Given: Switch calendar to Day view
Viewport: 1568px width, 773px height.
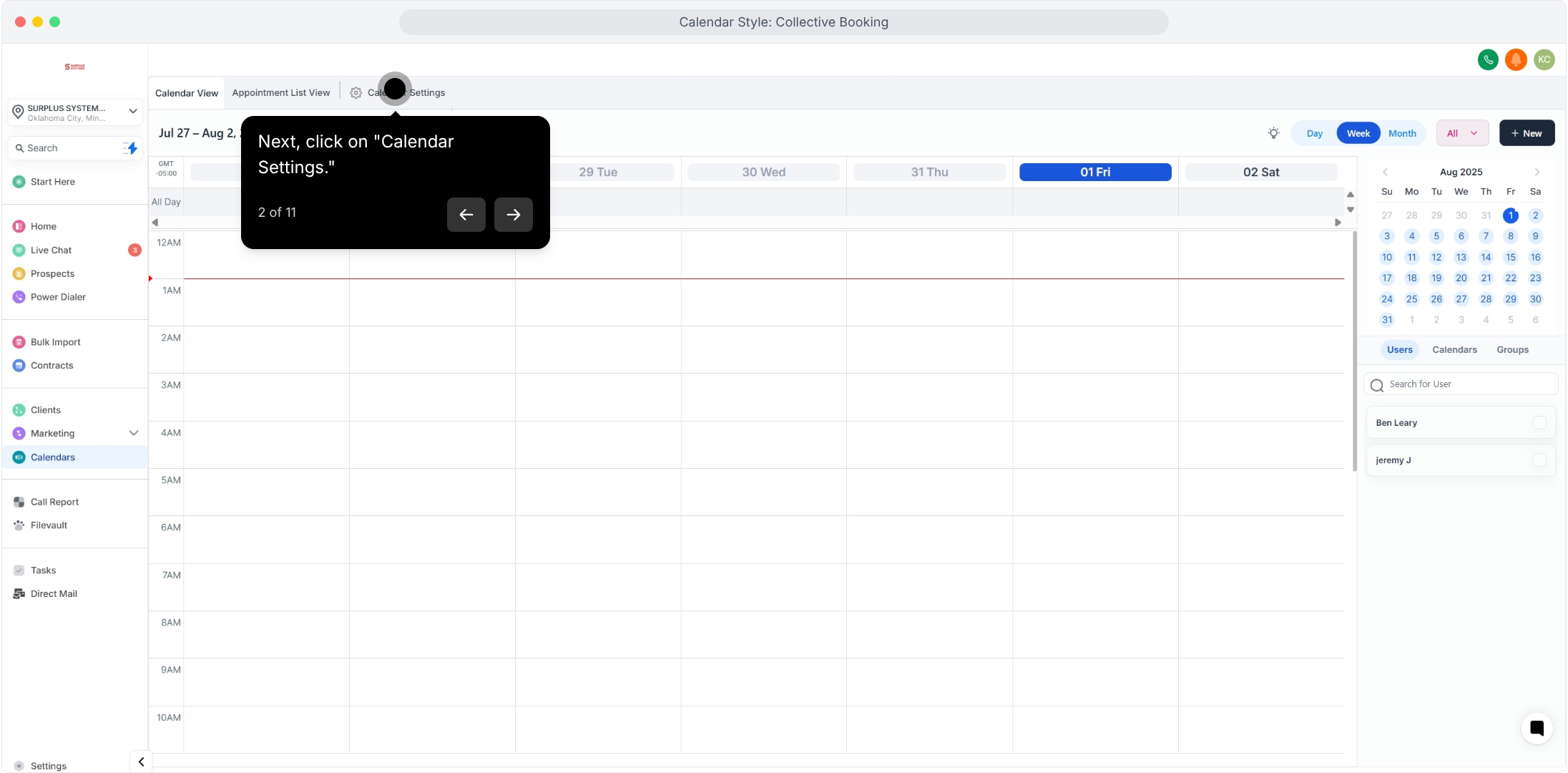Looking at the screenshot, I should coord(1314,133).
